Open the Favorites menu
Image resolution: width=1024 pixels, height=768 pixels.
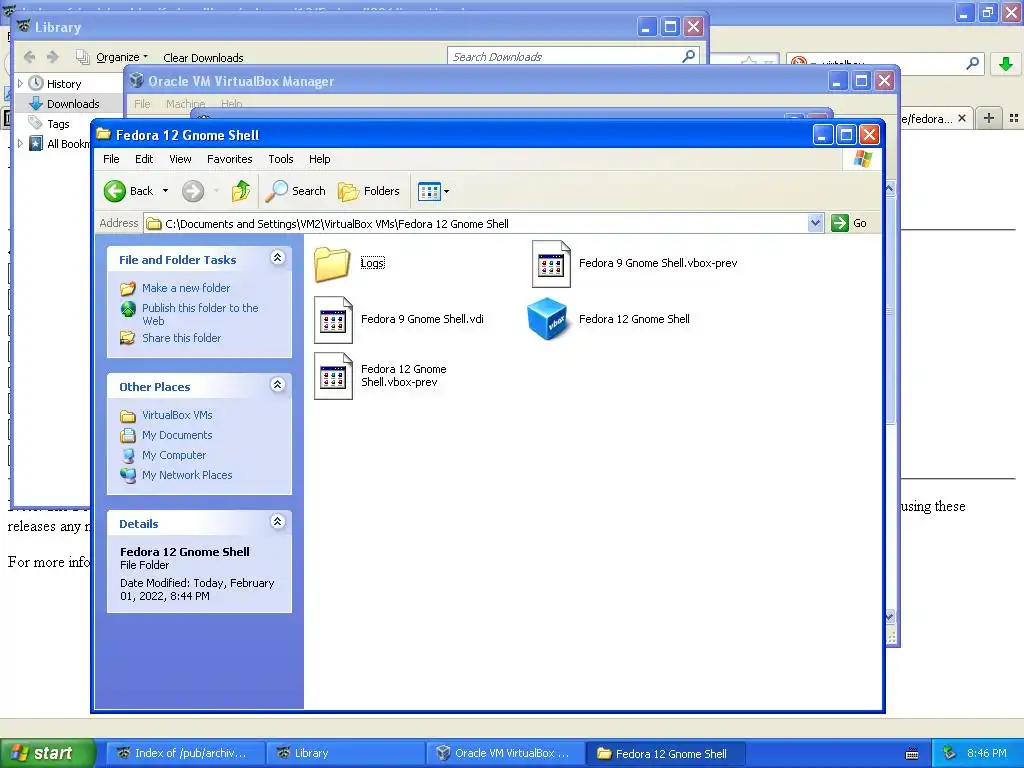click(x=229, y=159)
